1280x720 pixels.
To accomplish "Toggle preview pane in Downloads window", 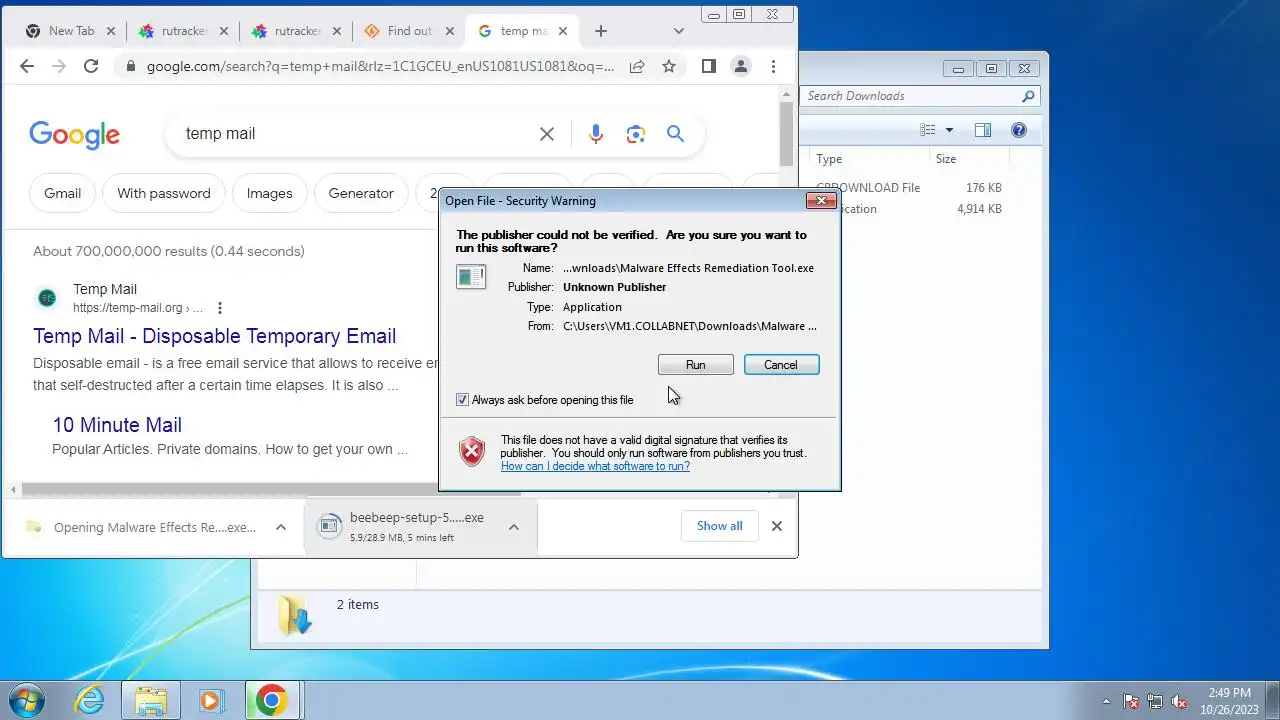I will [x=983, y=130].
